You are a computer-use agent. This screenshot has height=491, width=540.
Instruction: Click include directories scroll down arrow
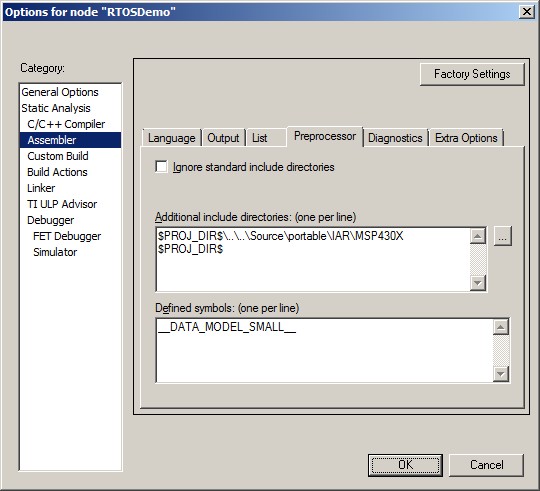[478, 283]
